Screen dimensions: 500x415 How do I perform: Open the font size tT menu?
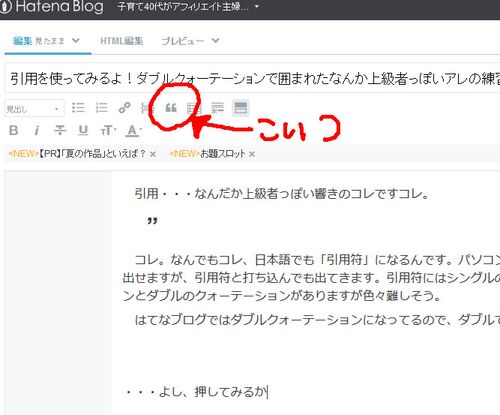click(x=108, y=130)
